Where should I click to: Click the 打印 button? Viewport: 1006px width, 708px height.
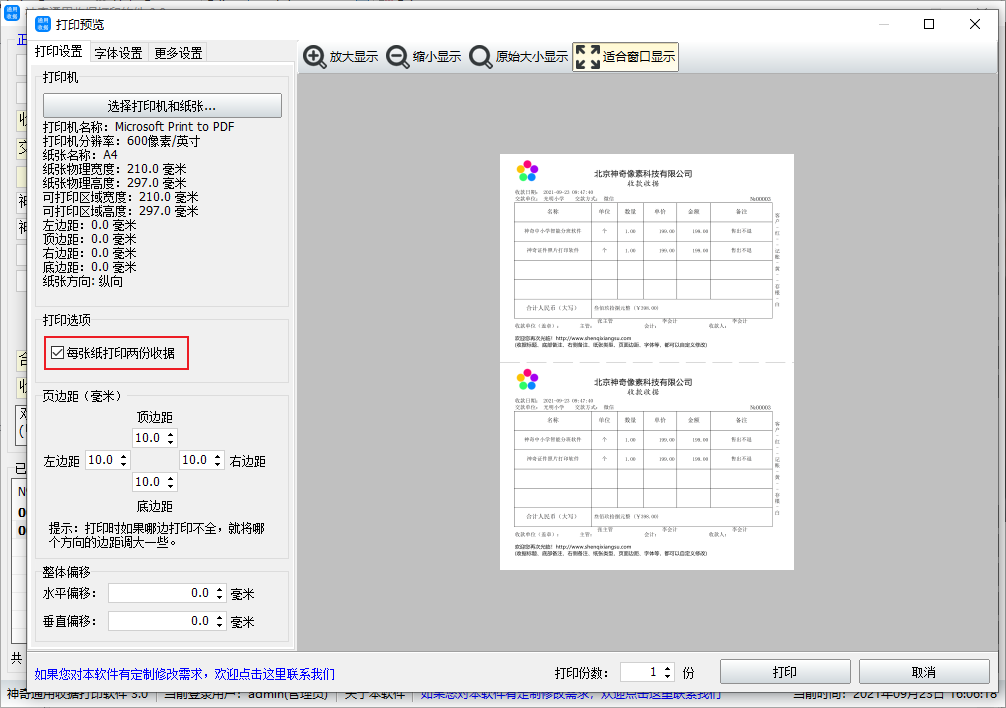tap(785, 672)
